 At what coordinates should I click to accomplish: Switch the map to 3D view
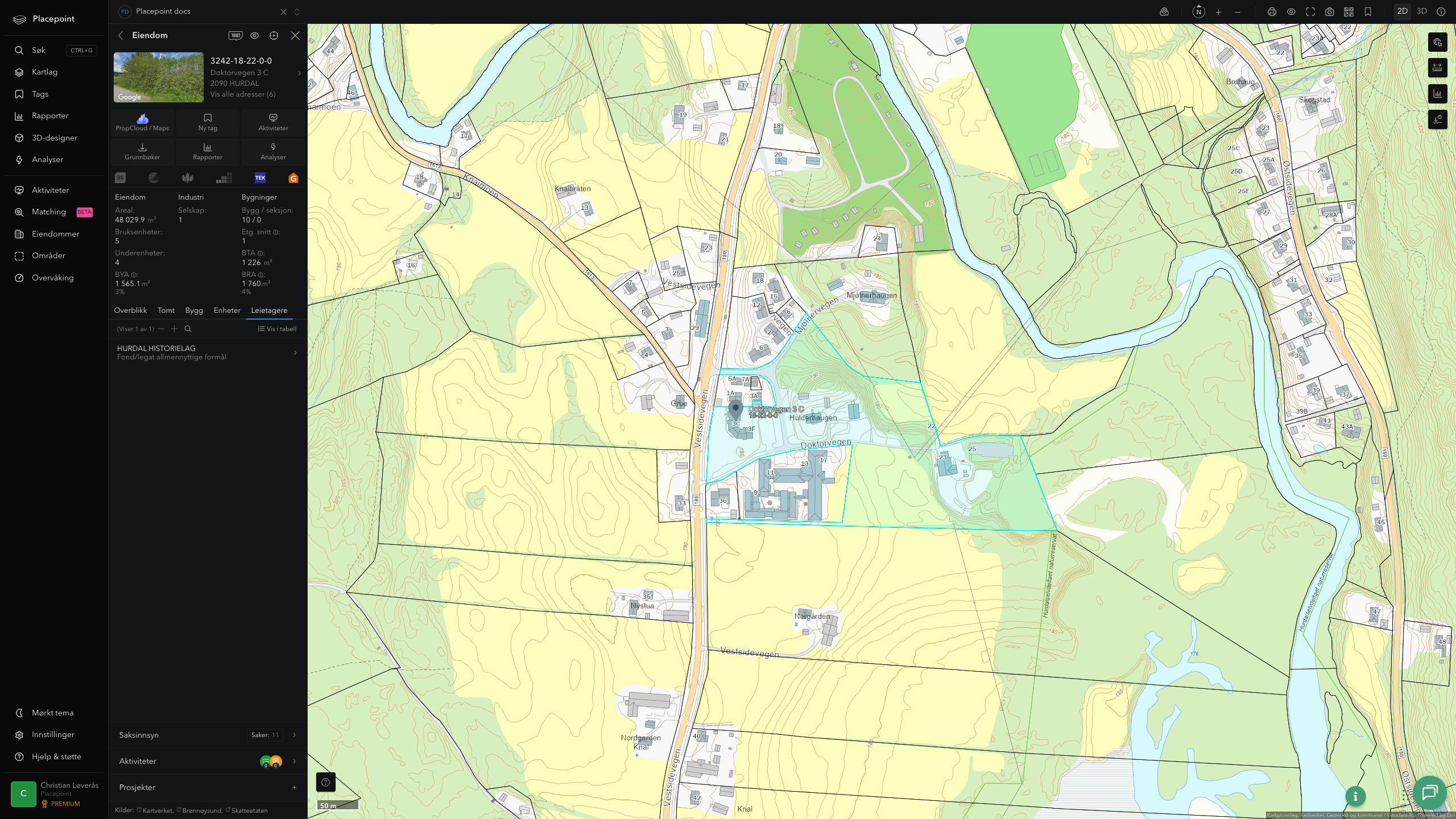coord(1422,11)
